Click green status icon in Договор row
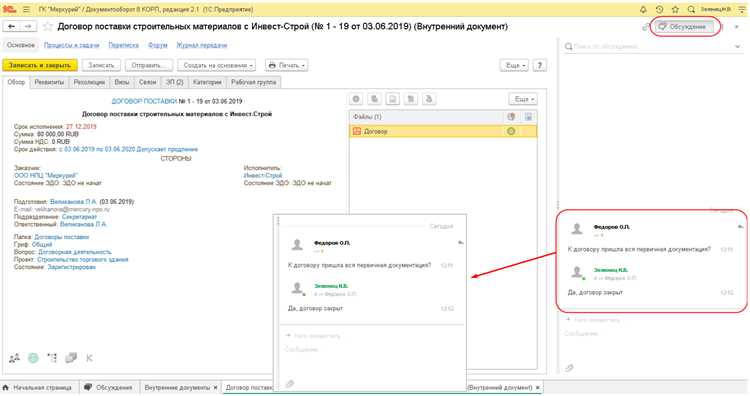Viewport: 750px width, 396px height. coord(511,131)
